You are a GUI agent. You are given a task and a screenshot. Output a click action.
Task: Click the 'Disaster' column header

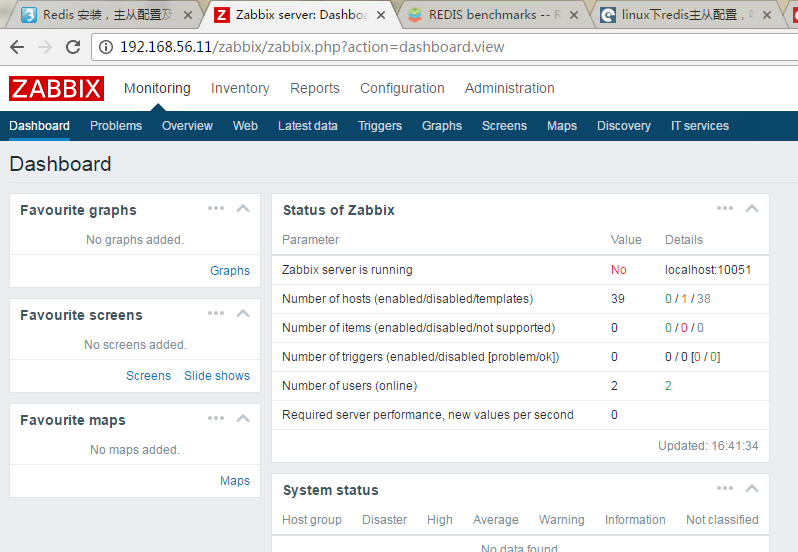(x=385, y=519)
